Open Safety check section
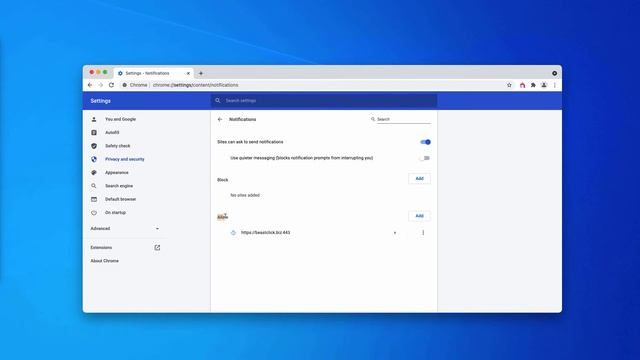The image size is (640, 360). [118, 146]
